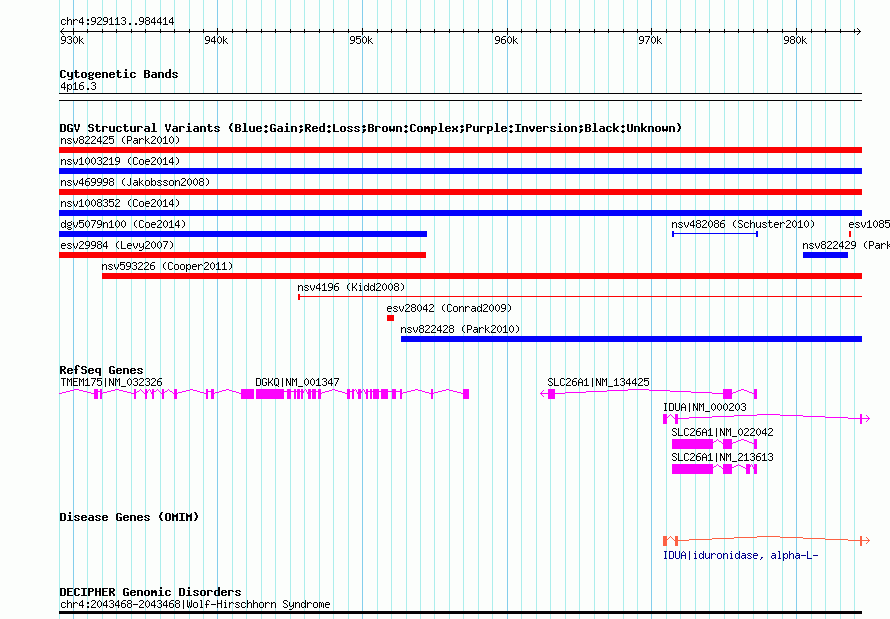Click the Cytogenetic Bands track title

point(119,74)
